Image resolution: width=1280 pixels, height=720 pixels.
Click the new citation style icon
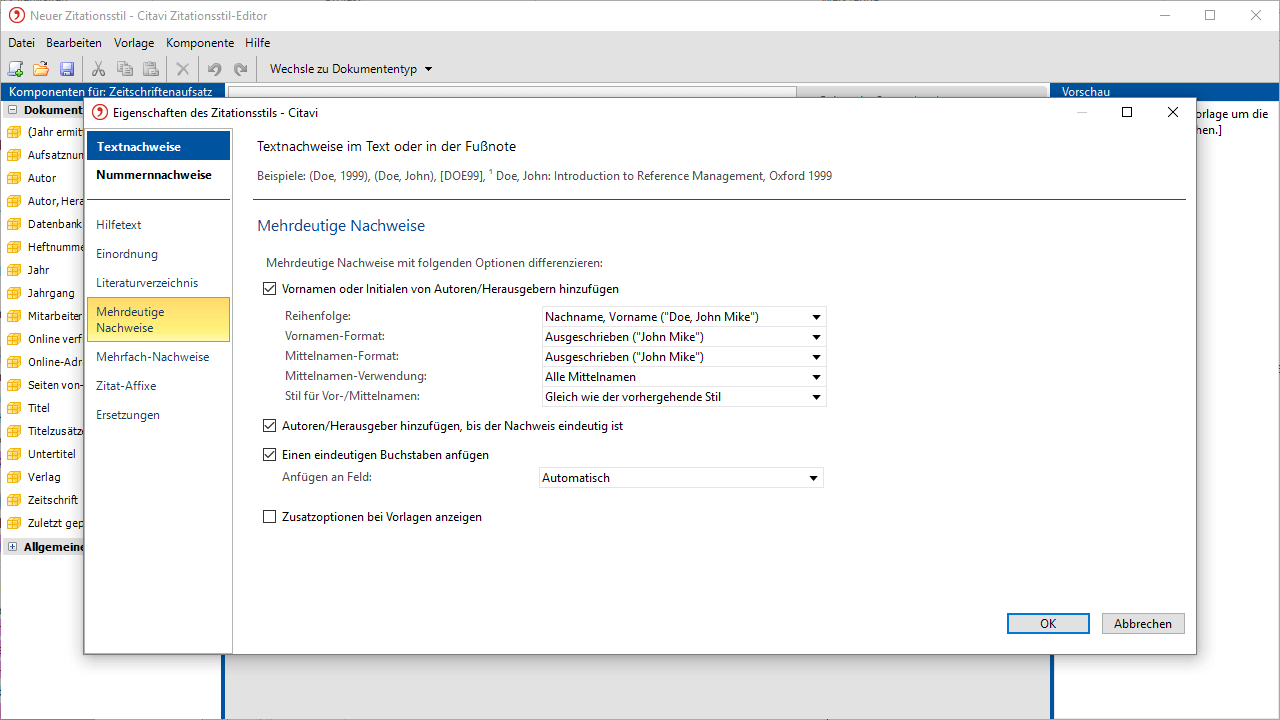pos(15,69)
